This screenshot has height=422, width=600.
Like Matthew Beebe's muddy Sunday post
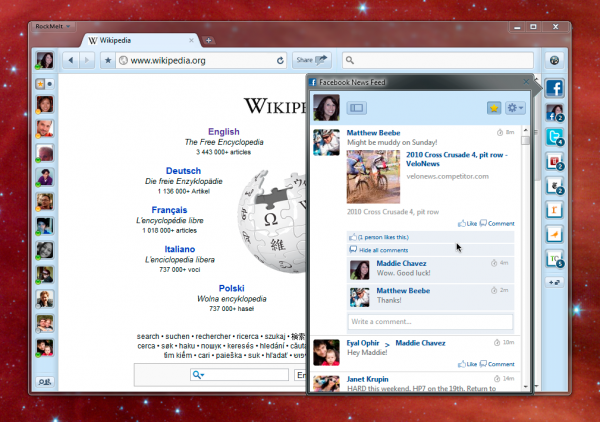[x=467, y=223]
